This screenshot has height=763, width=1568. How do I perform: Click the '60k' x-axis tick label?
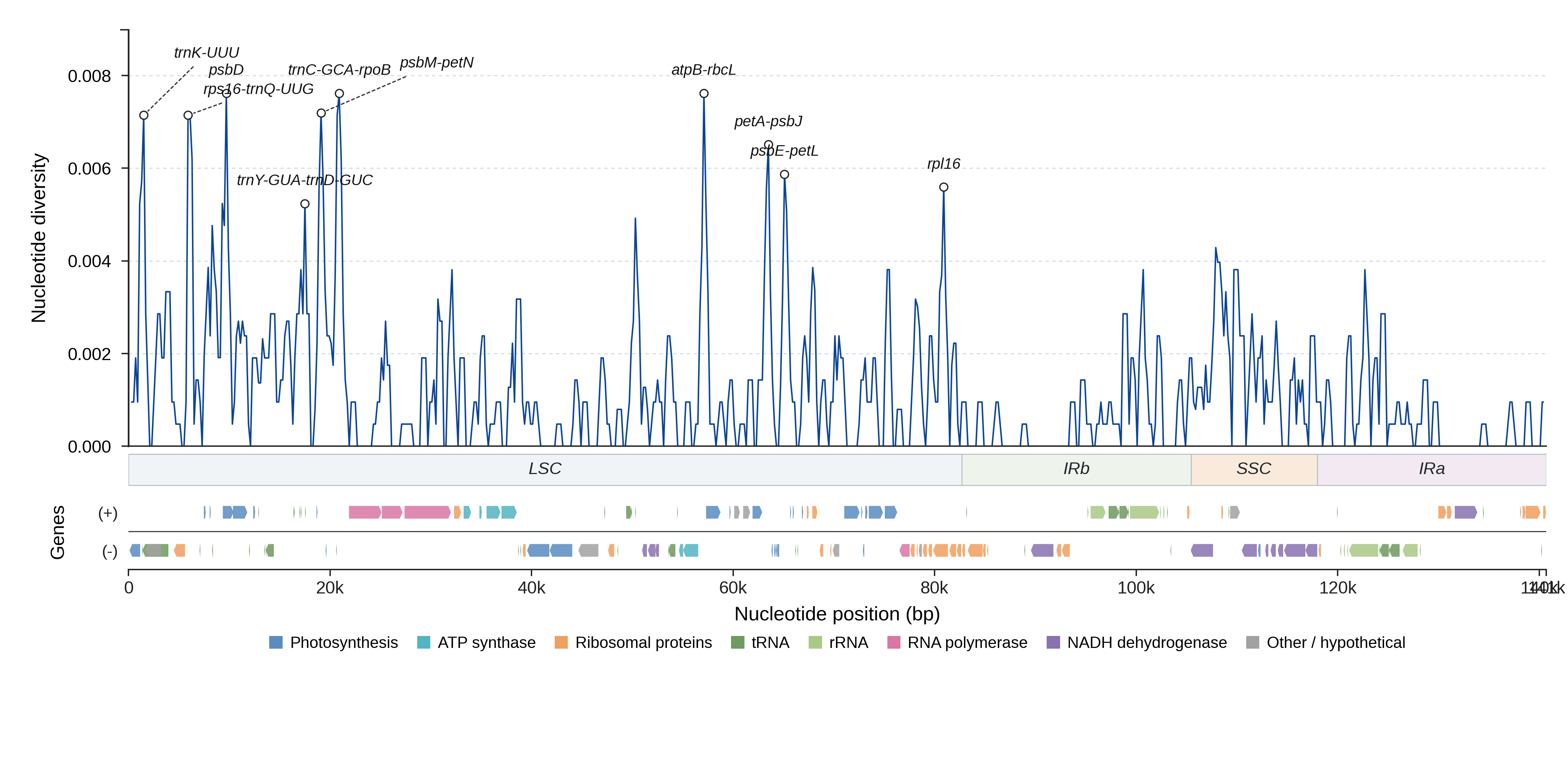[x=733, y=588]
